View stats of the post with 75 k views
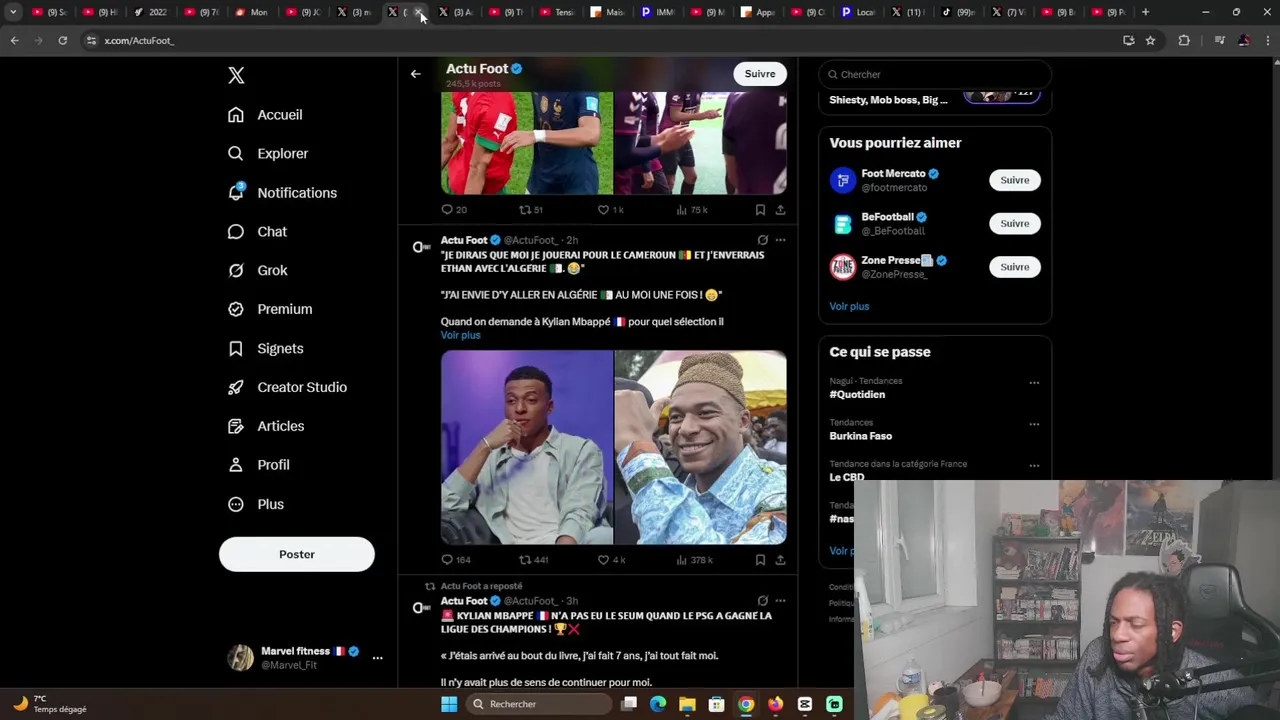The height and width of the screenshot is (720, 1280). tap(692, 210)
